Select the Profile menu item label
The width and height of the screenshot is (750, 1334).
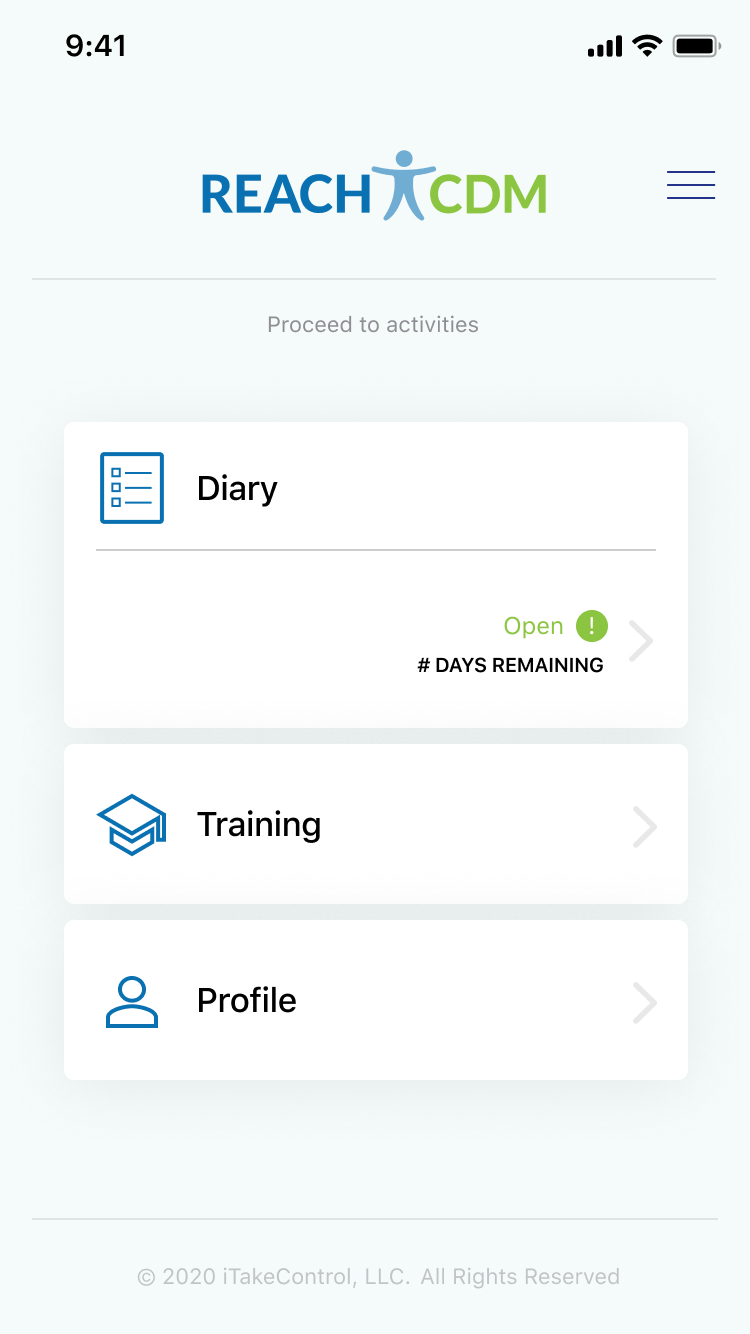click(x=247, y=1001)
